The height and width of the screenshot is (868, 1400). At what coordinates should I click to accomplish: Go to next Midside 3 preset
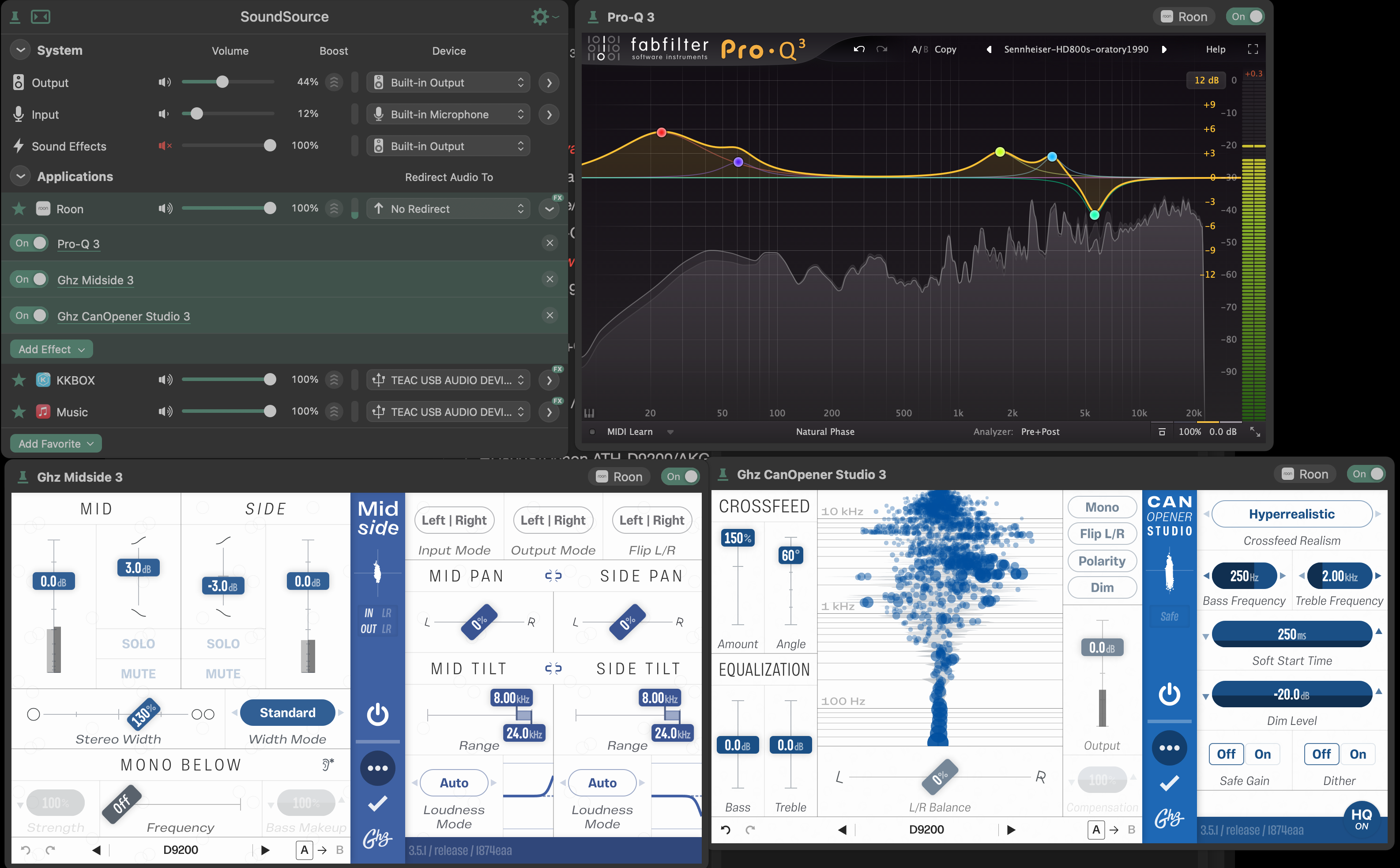tap(265, 849)
